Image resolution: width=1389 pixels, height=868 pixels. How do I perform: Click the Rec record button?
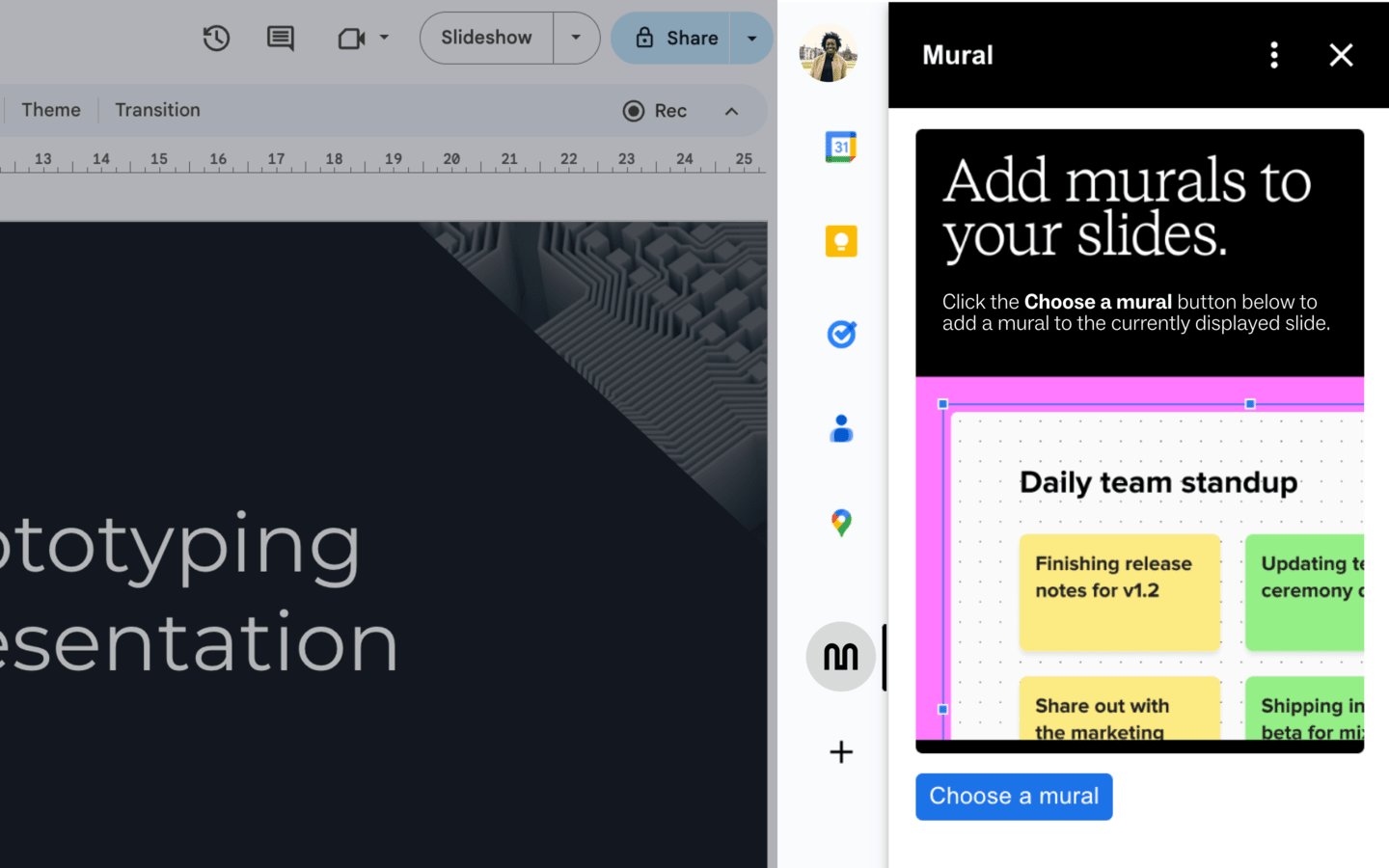(x=655, y=111)
